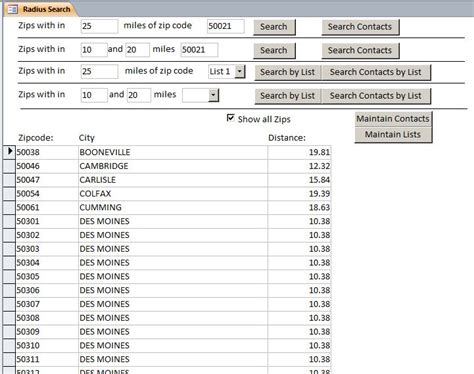Select the record selector arrow for 50038
This screenshot has height=374, width=474.
[x=10, y=152]
